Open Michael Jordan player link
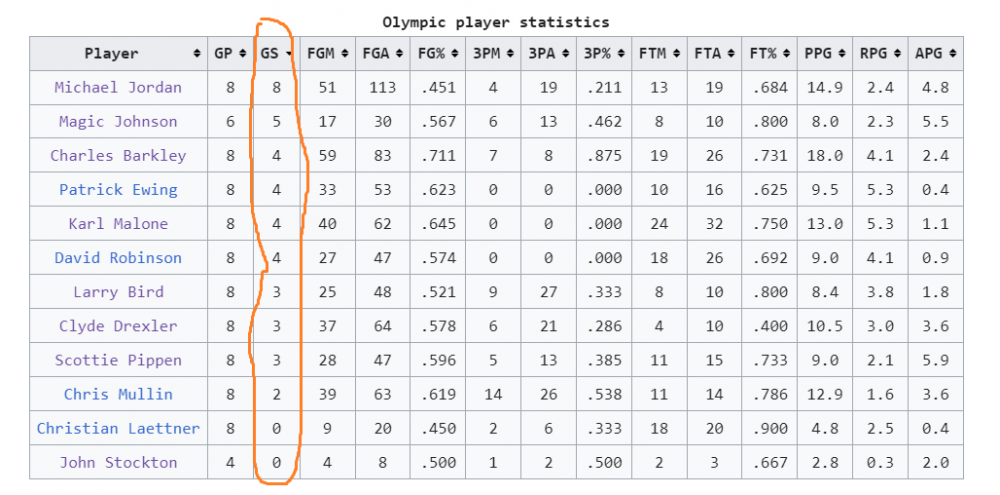Image resolution: width=1000 pixels, height=495 pixels. tap(118, 87)
